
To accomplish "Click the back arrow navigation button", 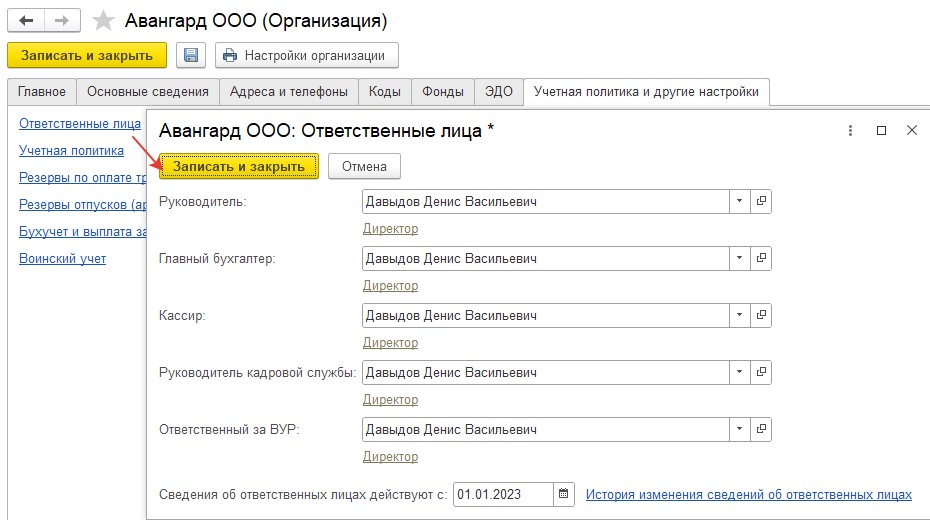I will (x=26, y=21).
